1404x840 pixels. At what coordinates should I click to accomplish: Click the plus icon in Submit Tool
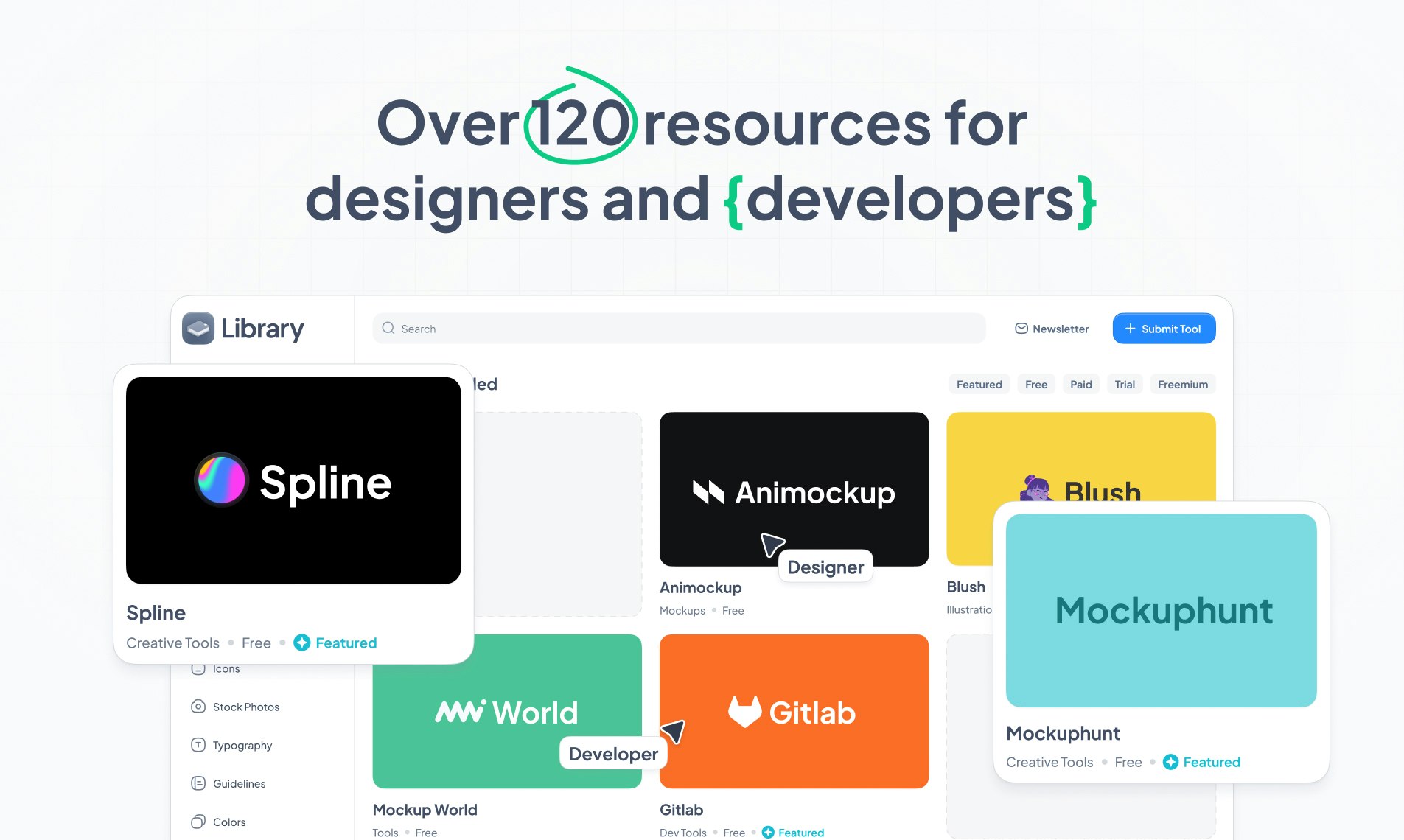1130,329
